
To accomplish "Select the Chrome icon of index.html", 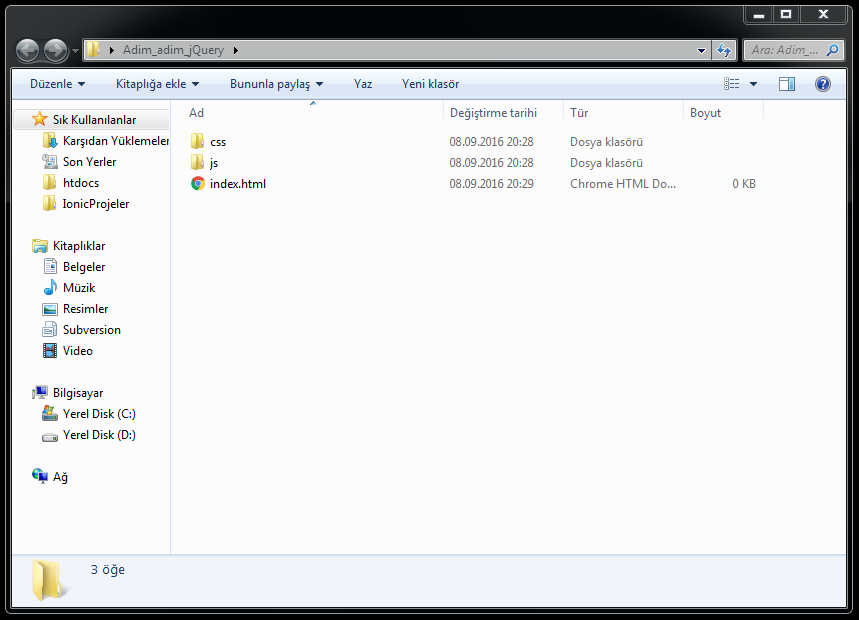I will (198, 183).
